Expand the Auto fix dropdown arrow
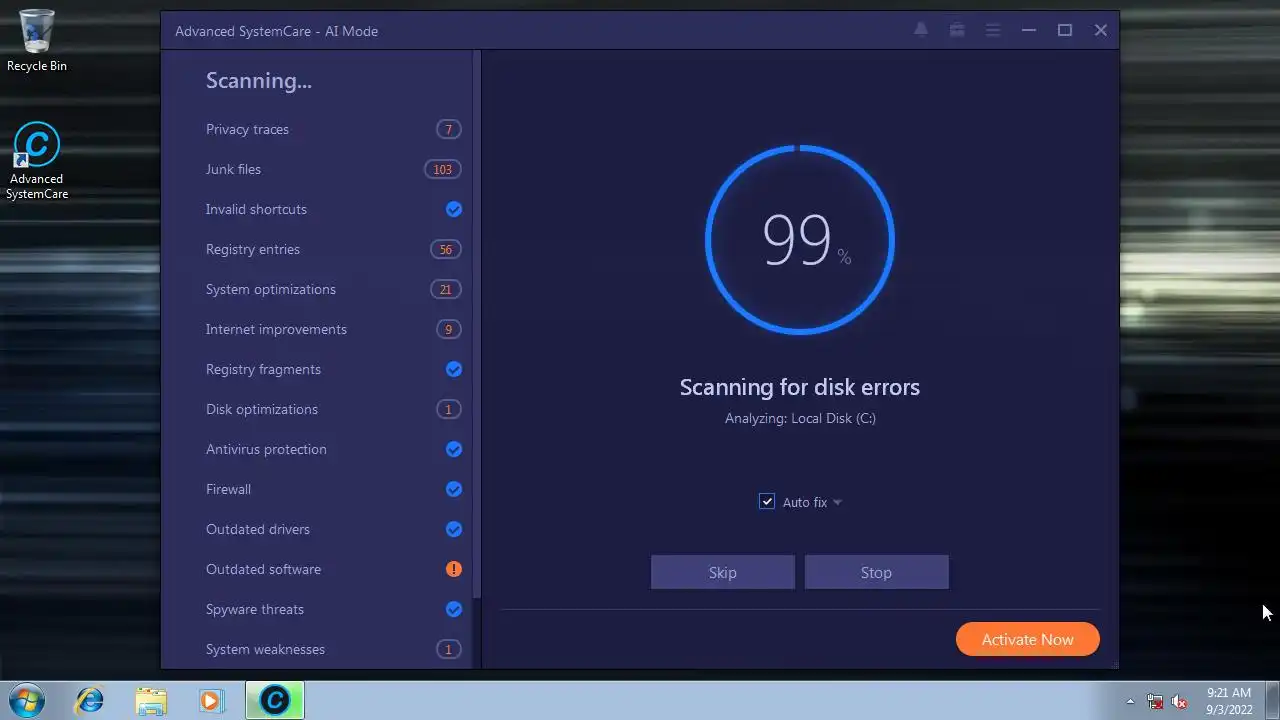Viewport: 1280px width, 720px height. coord(837,502)
